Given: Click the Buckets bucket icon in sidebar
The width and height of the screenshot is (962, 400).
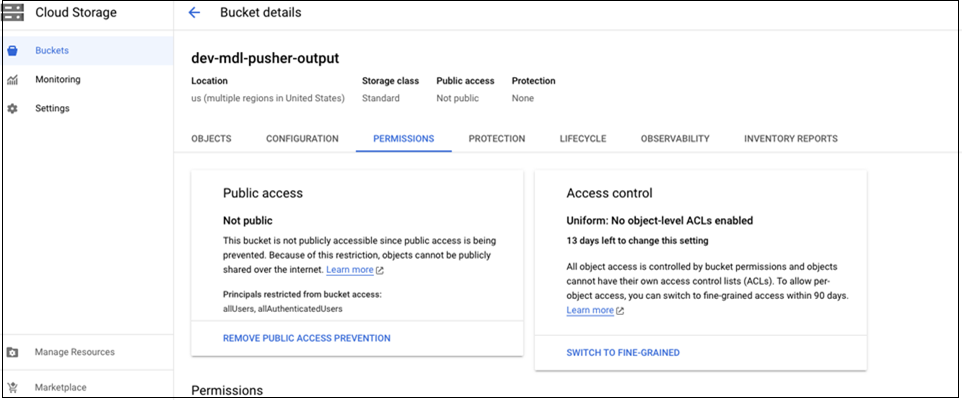Looking at the screenshot, I should point(12,51).
